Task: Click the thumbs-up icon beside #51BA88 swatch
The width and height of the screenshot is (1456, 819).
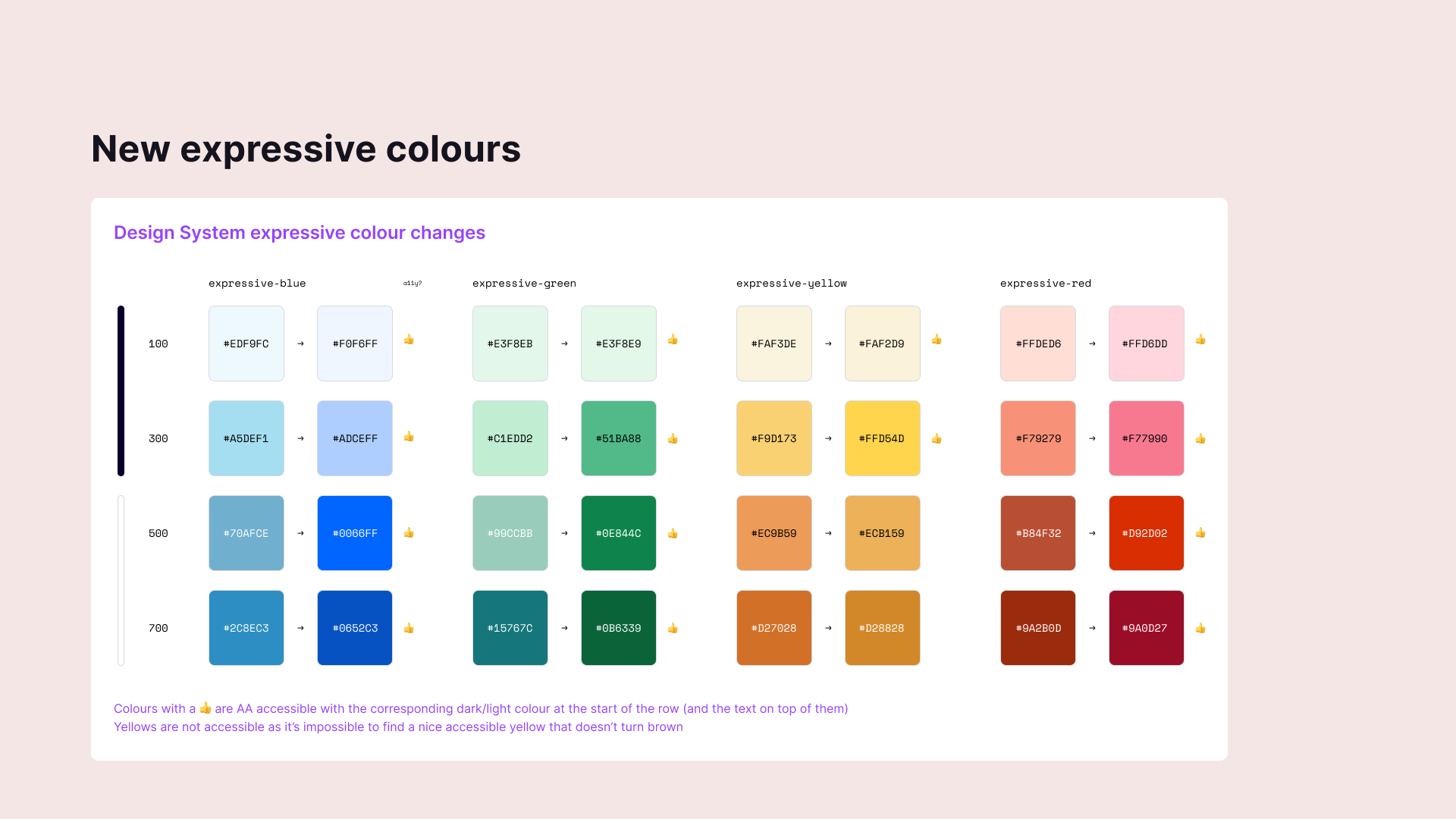Action: 673,439
